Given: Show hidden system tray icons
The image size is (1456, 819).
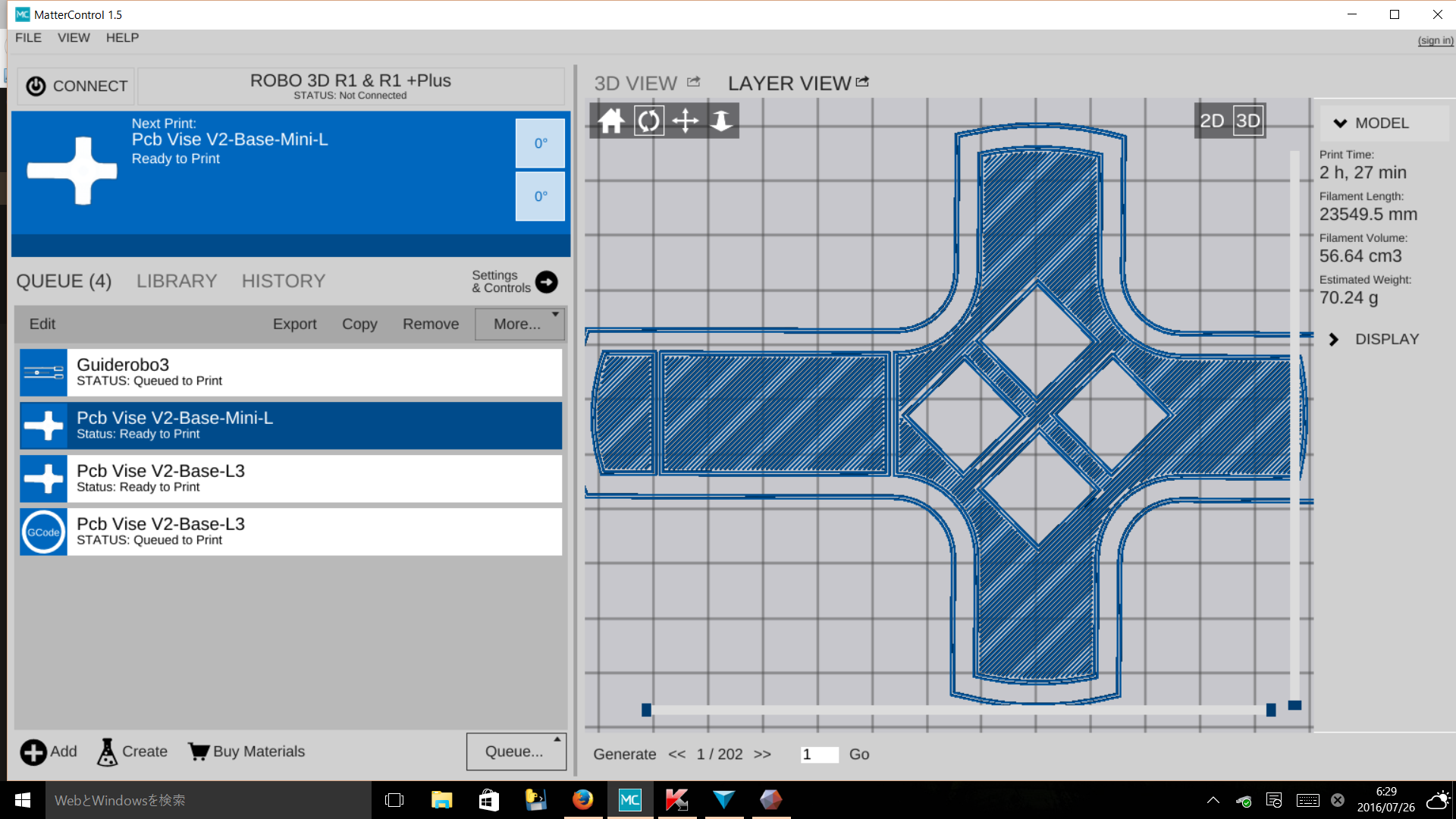Looking at the screenshot, I should pos(1213,800).
